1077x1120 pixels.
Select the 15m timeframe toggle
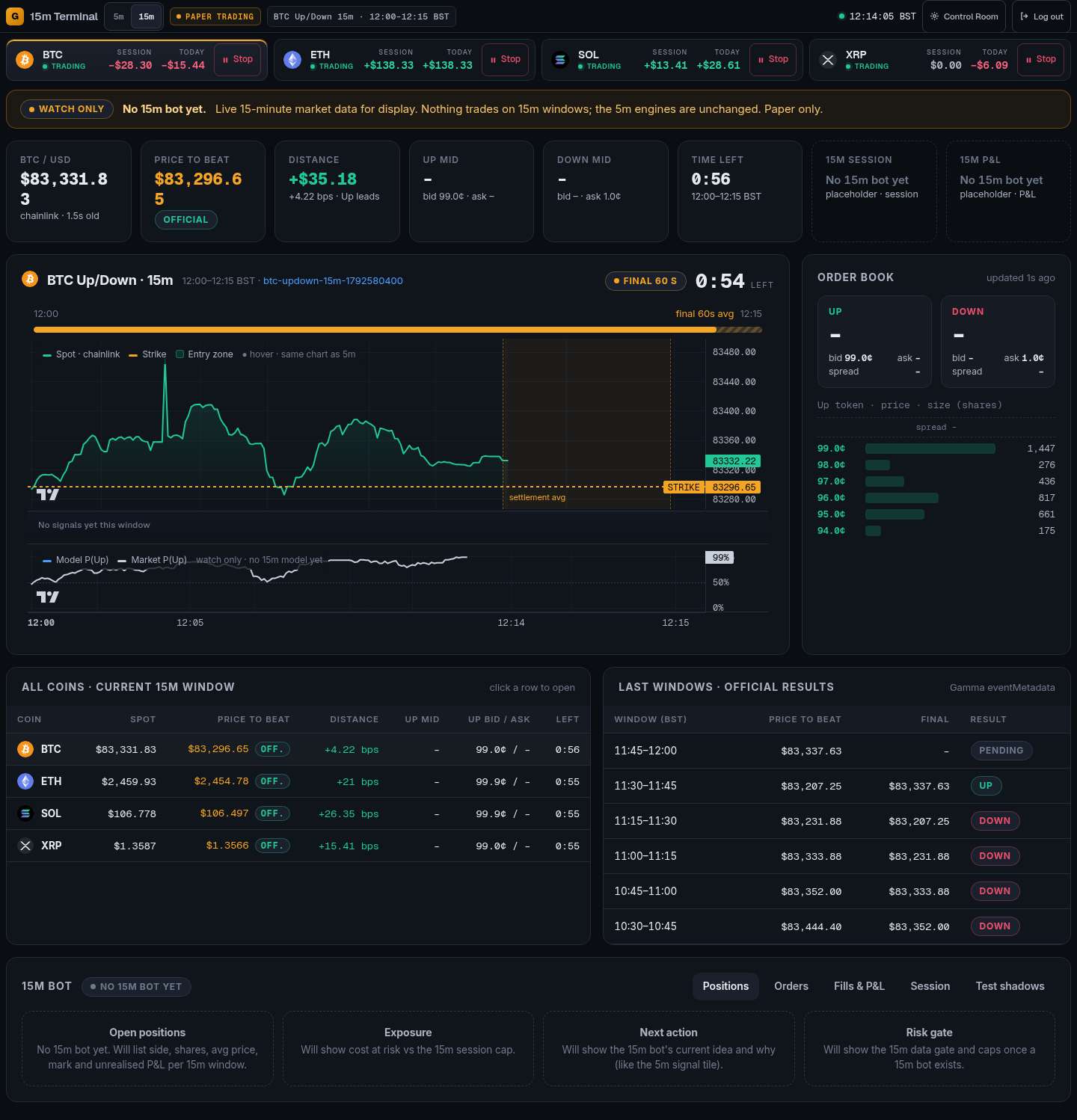pos(147,16)
